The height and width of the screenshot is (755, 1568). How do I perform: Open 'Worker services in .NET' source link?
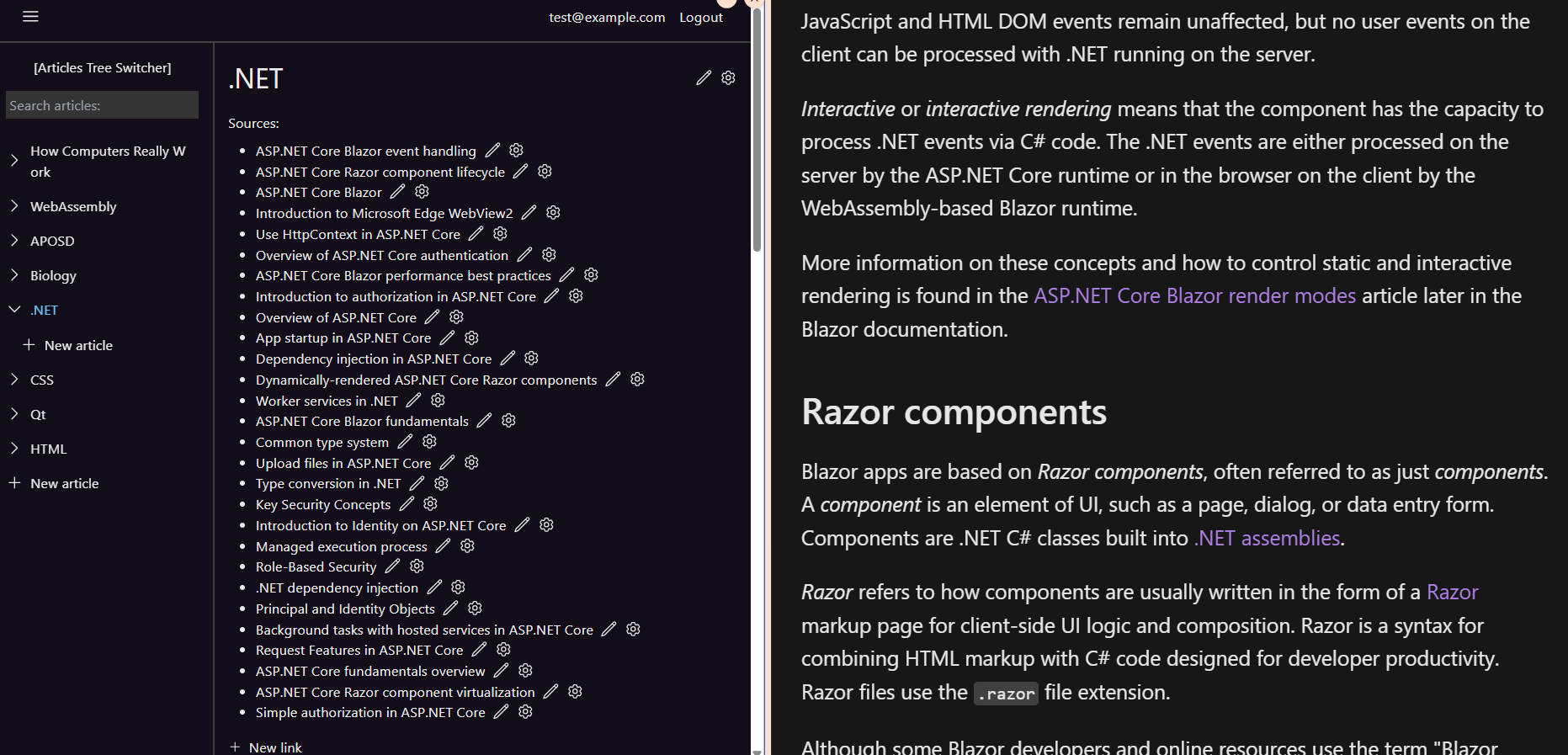pyautogui.click(x=327, y=401)
